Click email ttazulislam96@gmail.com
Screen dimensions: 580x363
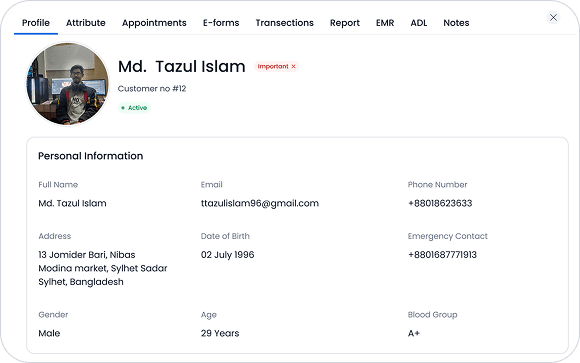(260, 204)
